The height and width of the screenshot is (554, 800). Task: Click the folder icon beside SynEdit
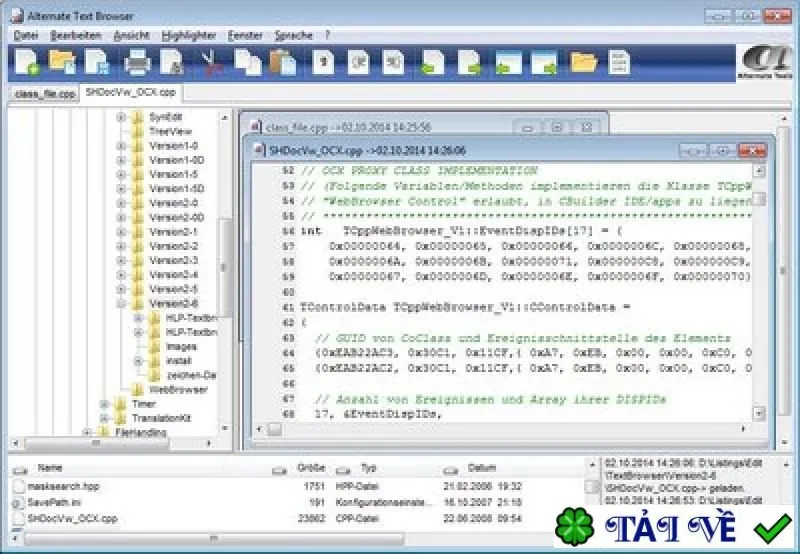click(137, 117)
